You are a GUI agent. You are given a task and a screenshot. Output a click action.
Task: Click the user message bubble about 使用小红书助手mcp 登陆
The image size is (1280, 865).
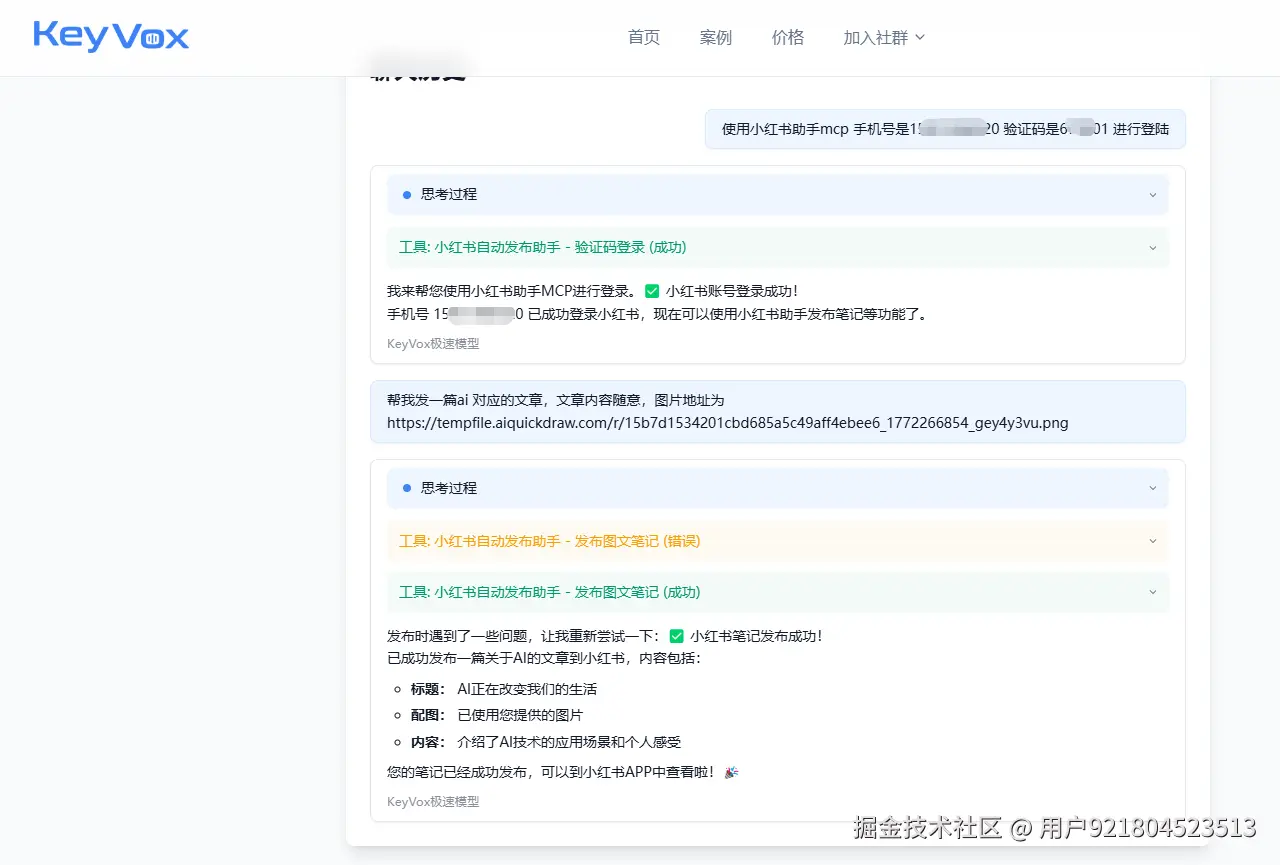[944, 128]
